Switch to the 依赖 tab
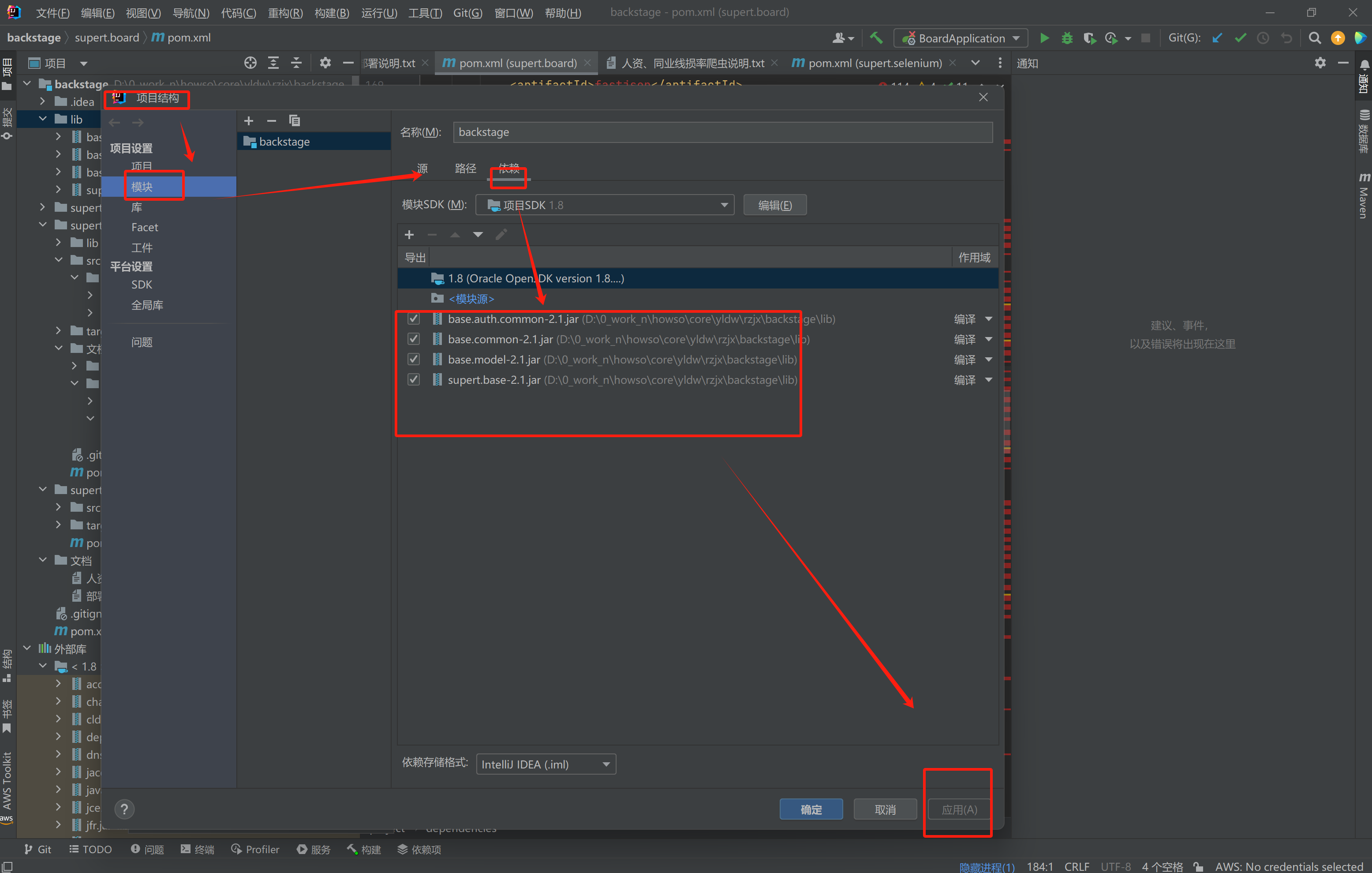The height and width of the screenshot is (873, 1372). click(x=509, y=169)
